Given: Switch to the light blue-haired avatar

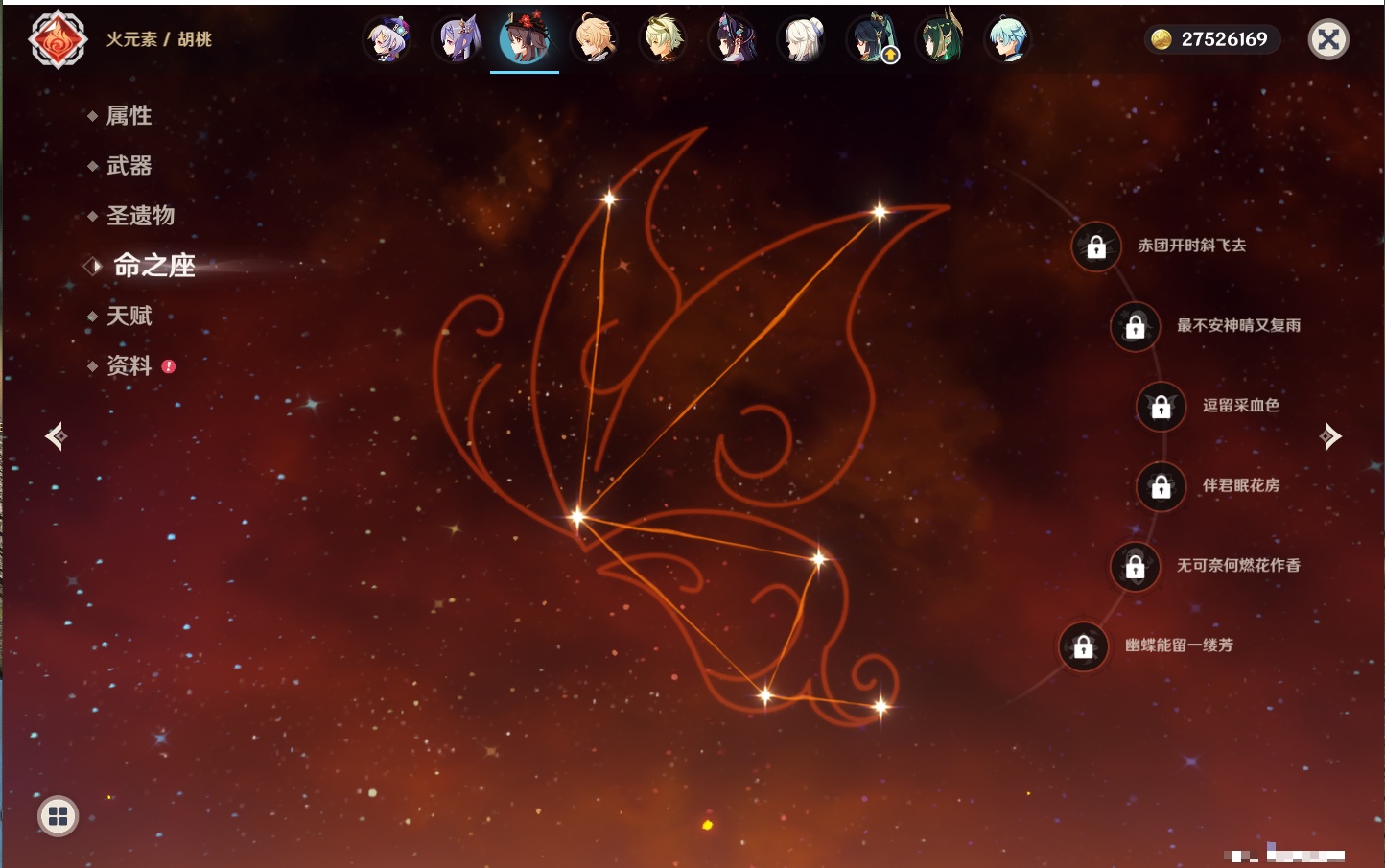Looking at the screenshot, I should click(x=1008, y=40).
